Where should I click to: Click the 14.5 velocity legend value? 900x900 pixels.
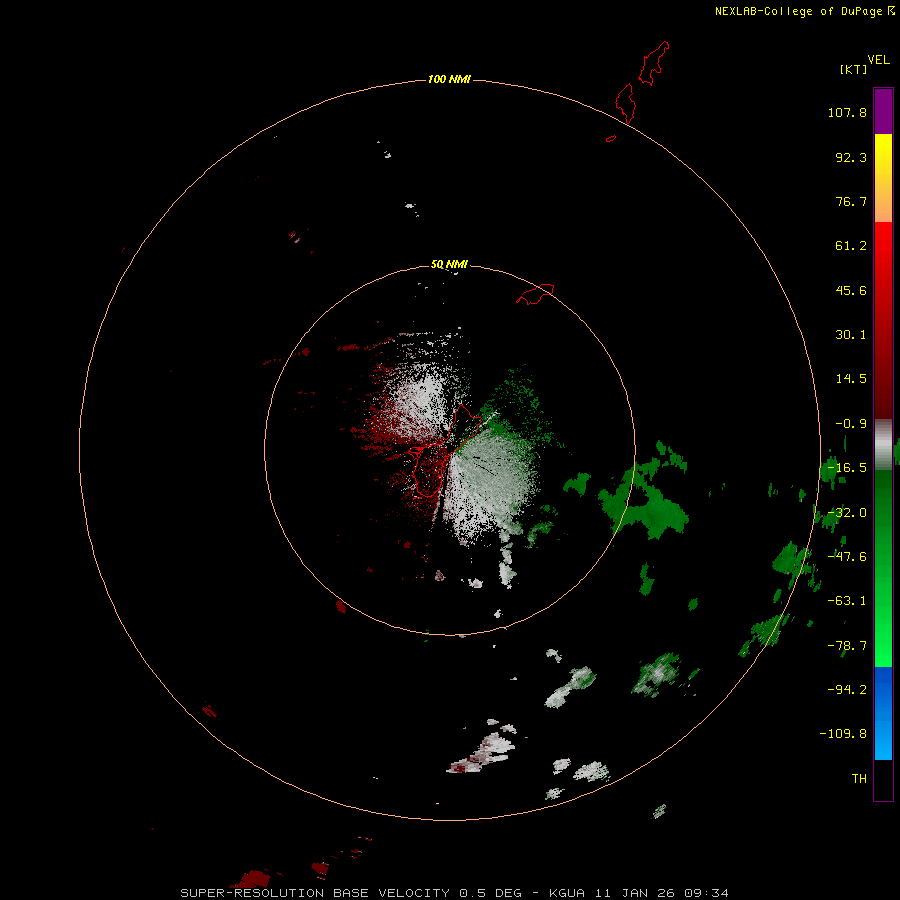[x=851, y=379]
